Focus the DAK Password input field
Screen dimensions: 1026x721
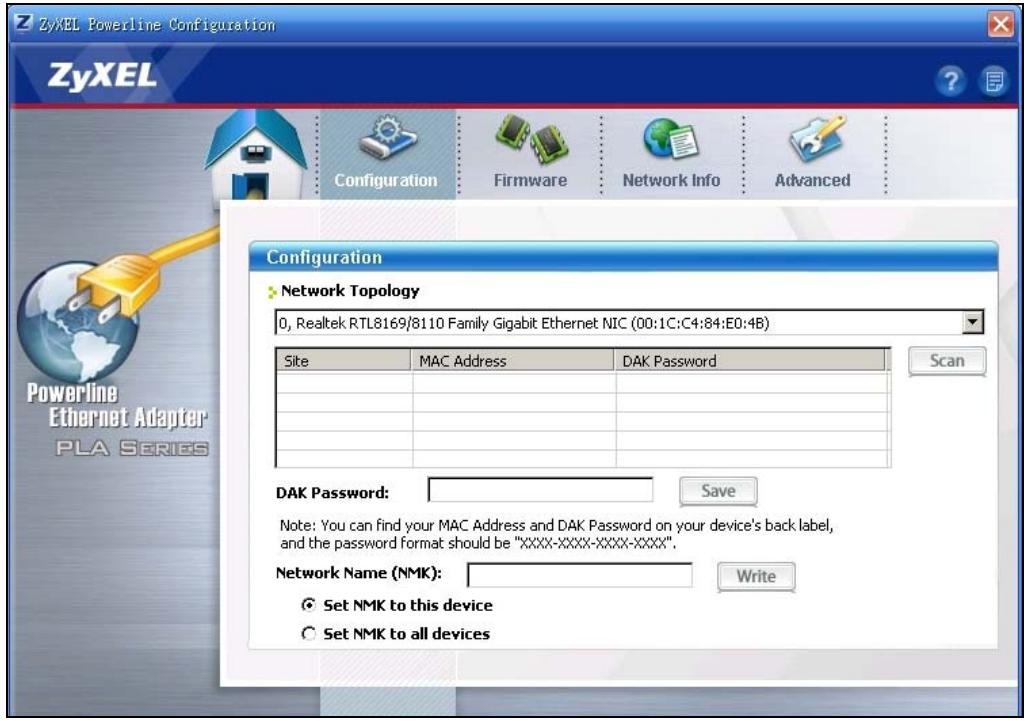[540, 489]
